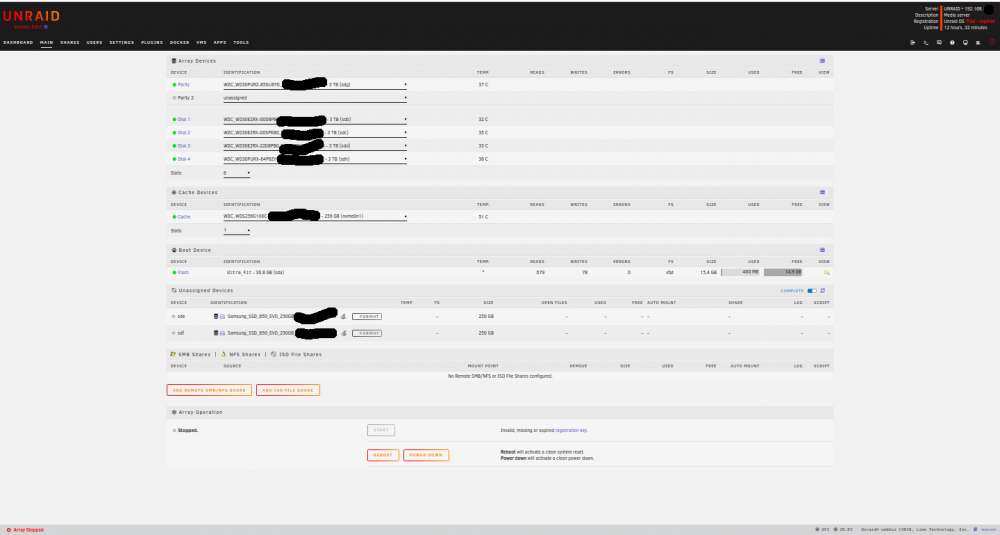
Task: Open the system log icon in header
Action: [x=978, y=43]
